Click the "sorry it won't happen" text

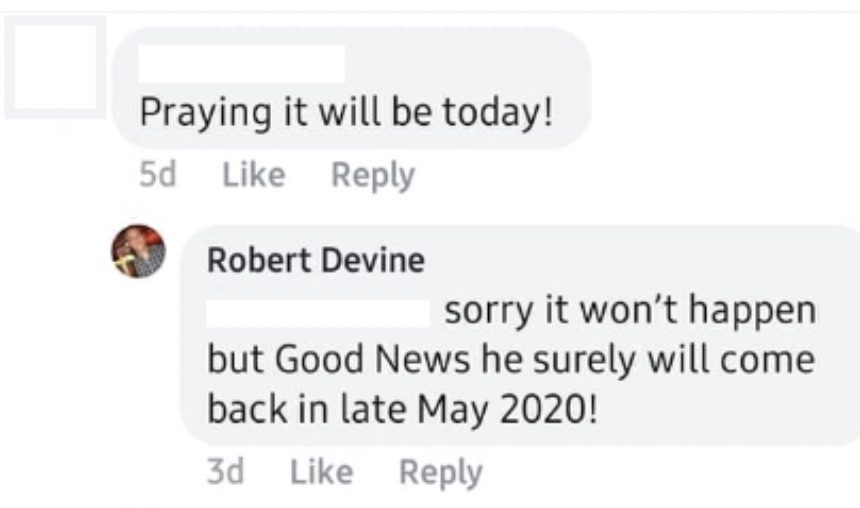point(629,311)
